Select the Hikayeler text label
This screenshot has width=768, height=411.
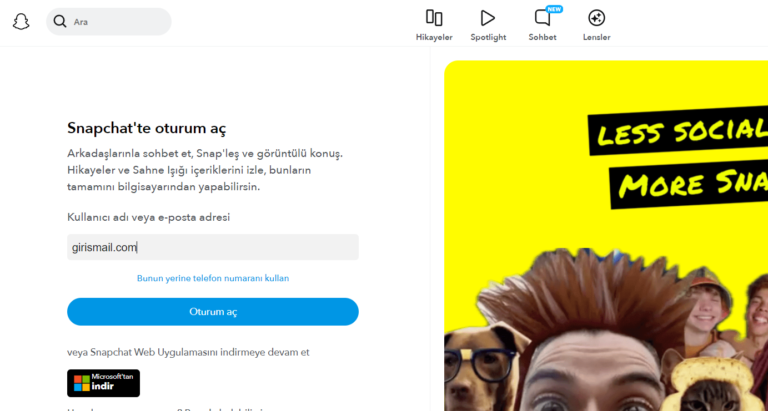click(434, 37)
